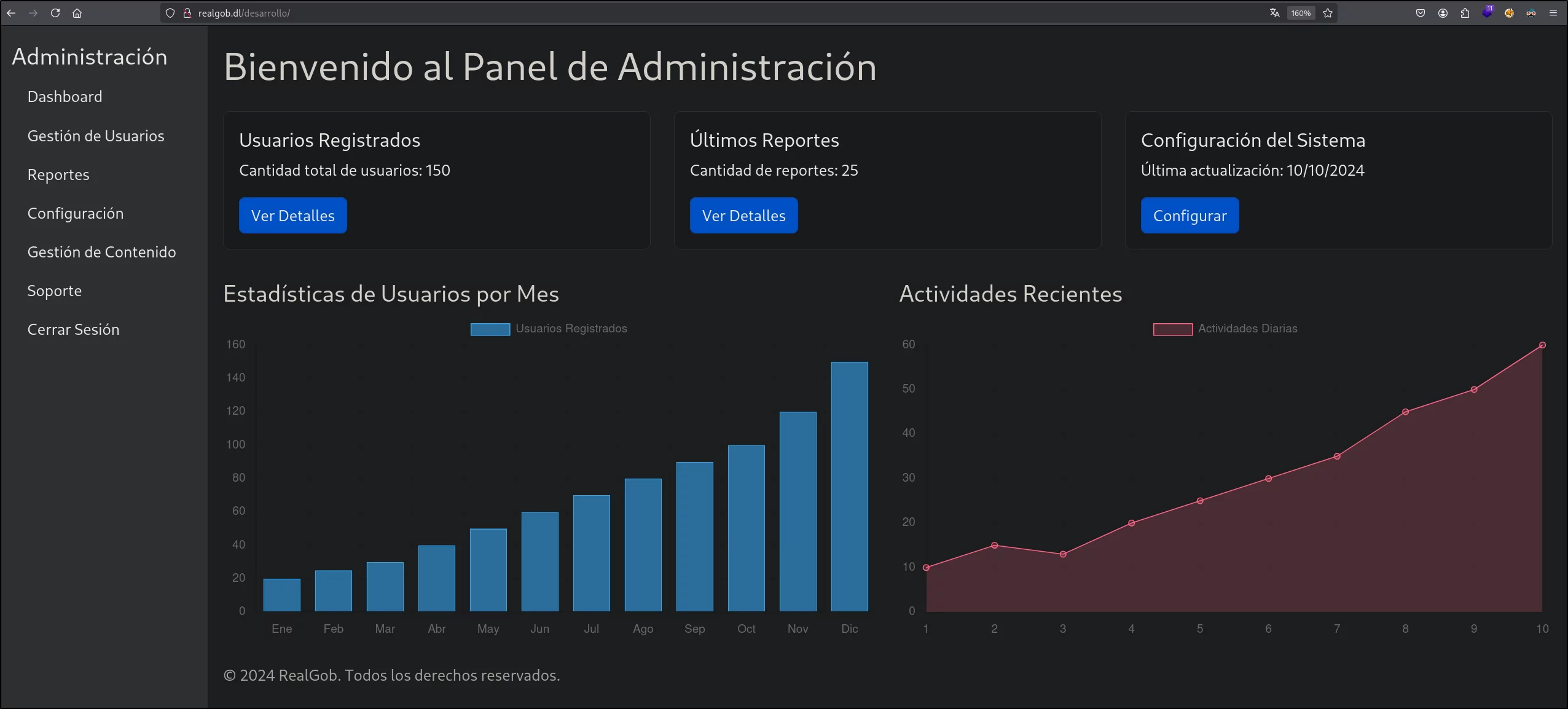Open the purple extension with badge 11
This screenshot has height=709, width=1568.
1487,12
